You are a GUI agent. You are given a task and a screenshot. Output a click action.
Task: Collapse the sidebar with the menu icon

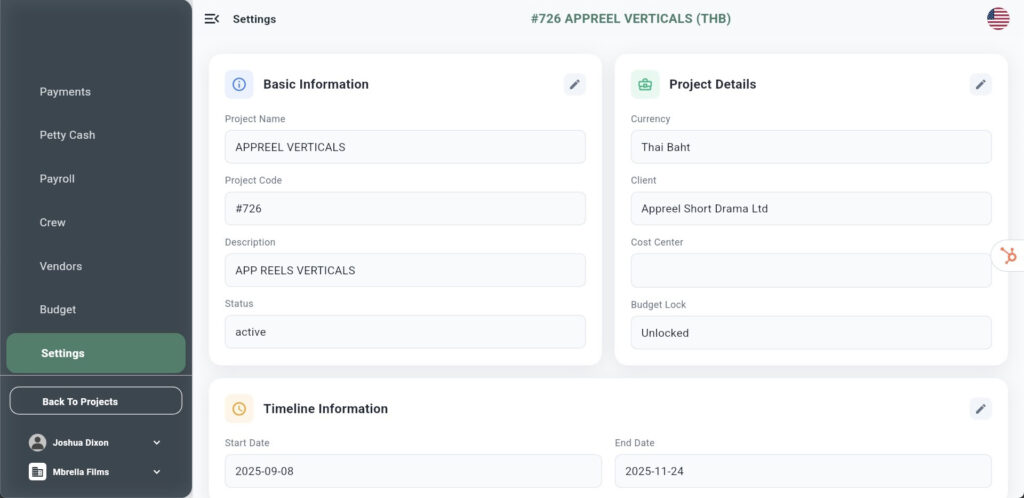tap(211, 19)
